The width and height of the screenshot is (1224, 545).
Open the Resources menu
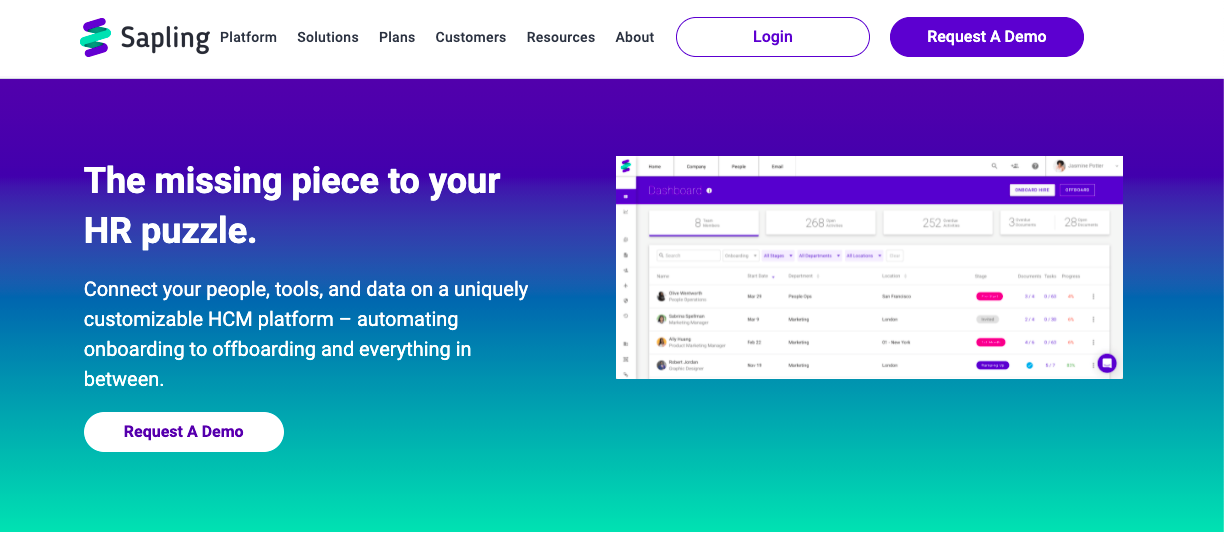(x=560, y=37)
